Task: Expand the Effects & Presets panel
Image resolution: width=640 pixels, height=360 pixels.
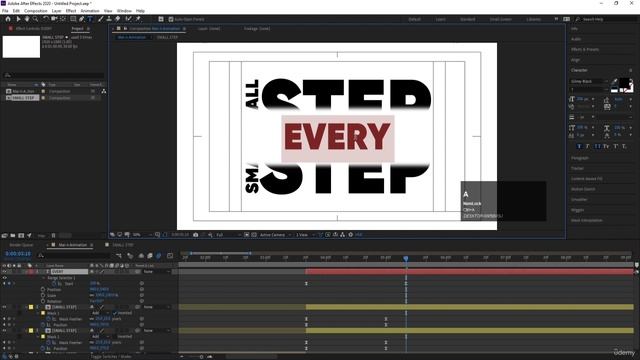Action: (x=585, y=49)
